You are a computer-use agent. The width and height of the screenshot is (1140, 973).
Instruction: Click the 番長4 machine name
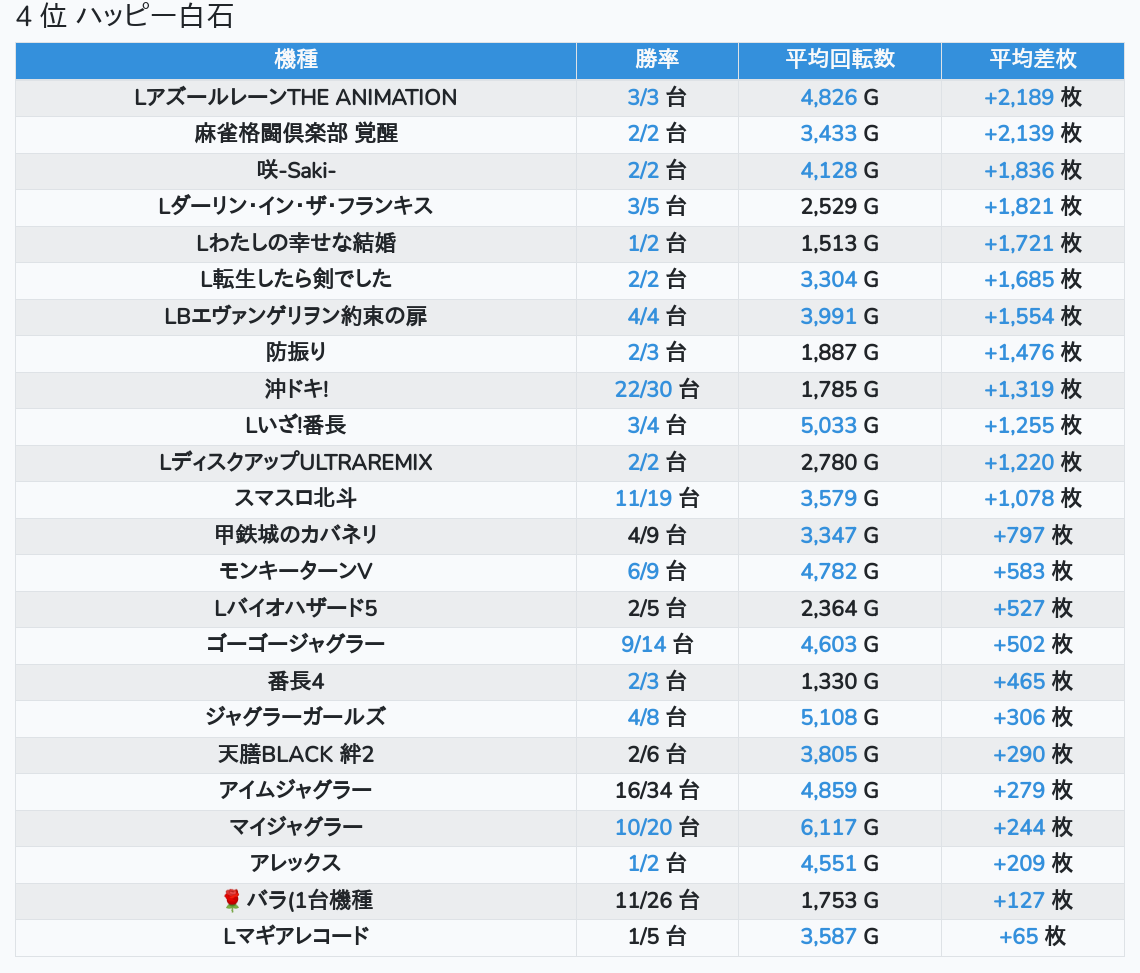point(296,681)
